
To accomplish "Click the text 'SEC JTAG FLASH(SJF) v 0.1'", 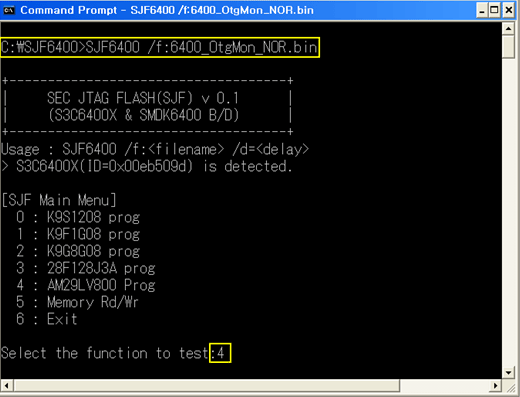I will click(143, 98).
